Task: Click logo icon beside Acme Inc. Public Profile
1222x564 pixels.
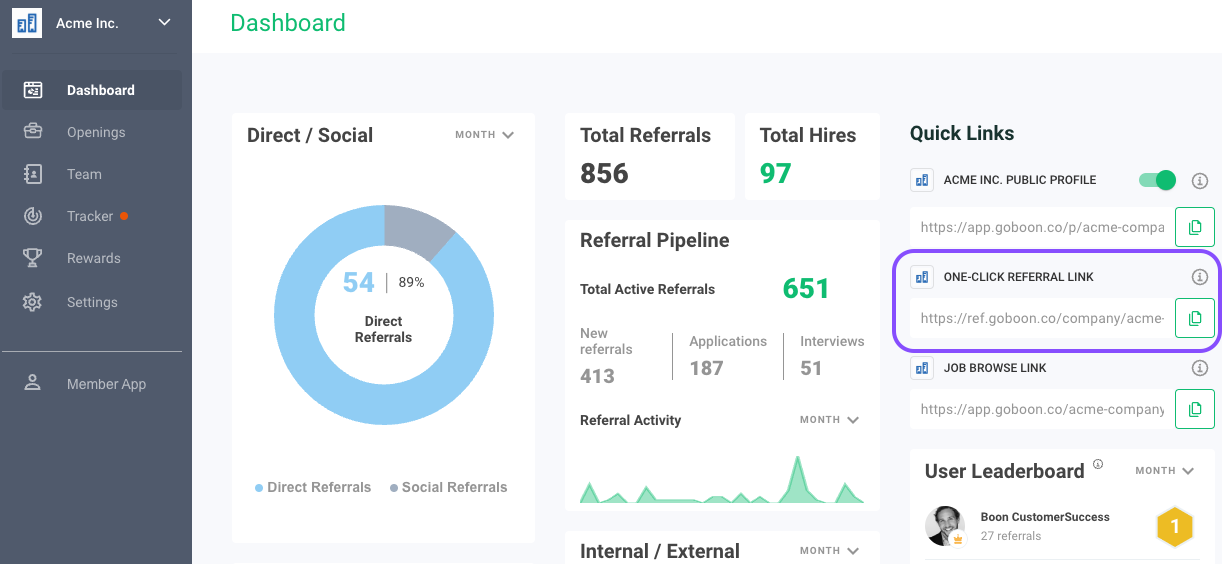Action: (921, 180)
